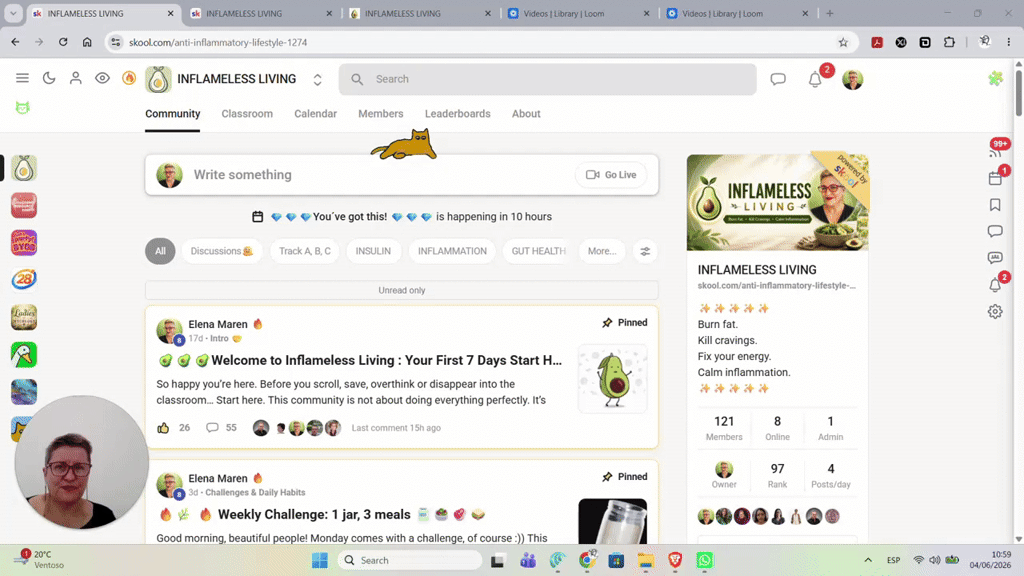This screenshot has height=576, width=1024.
Task: Click the Inflameless Living avocado logo
Action: (158, 79)
